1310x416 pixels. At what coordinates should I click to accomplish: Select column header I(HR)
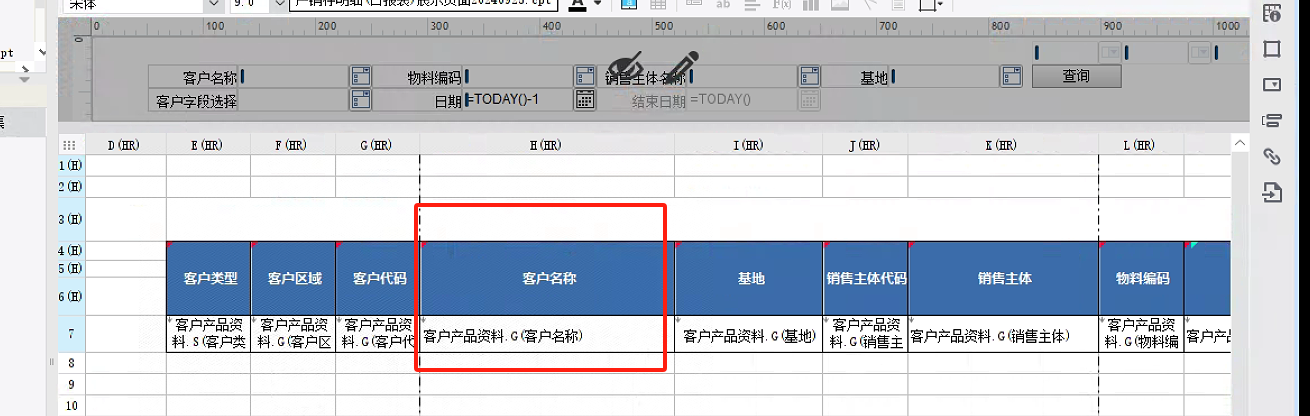749,145
